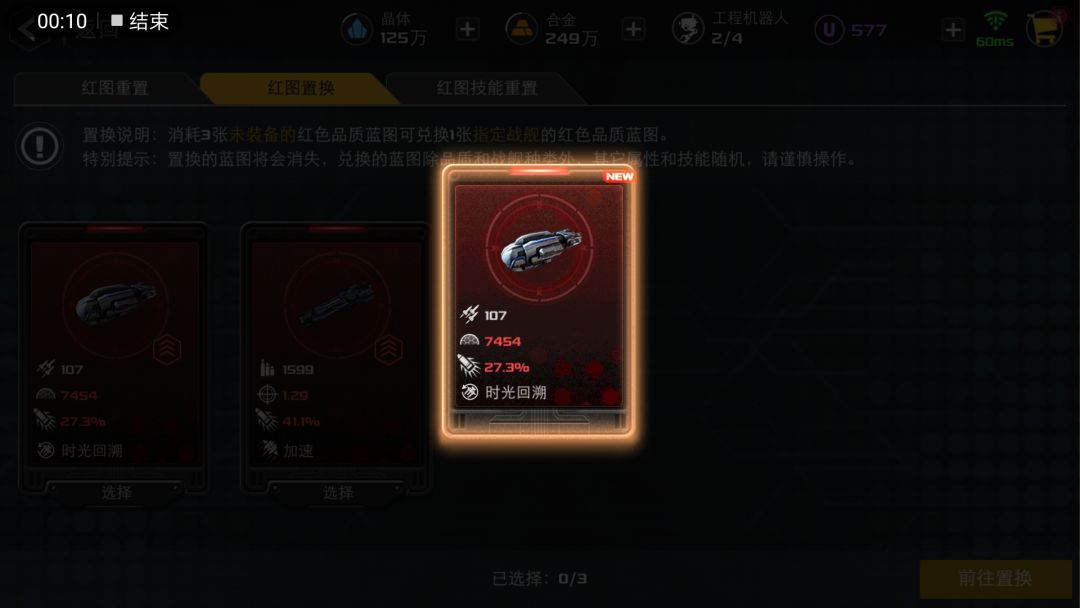Tap the blue crystal 晶体 resource icon
This screenshot has height=608, width=1080.
pyautogui.click(x=357, y=30)
